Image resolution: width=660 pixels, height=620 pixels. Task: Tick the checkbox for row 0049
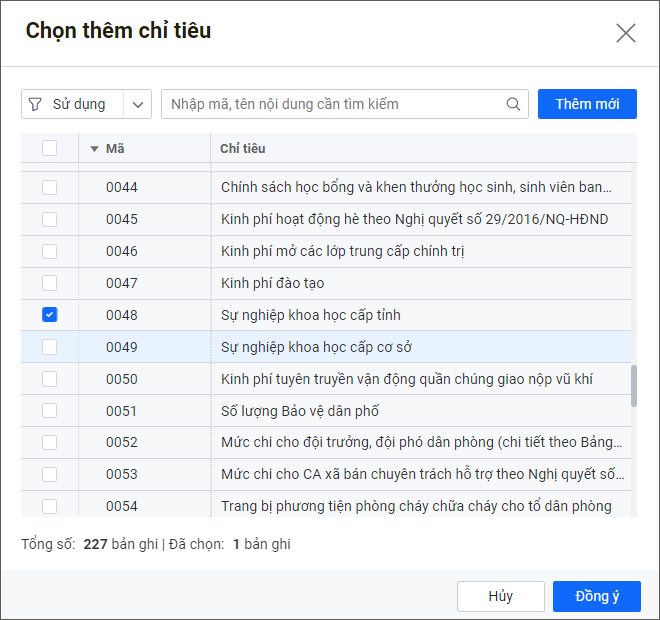50,347
